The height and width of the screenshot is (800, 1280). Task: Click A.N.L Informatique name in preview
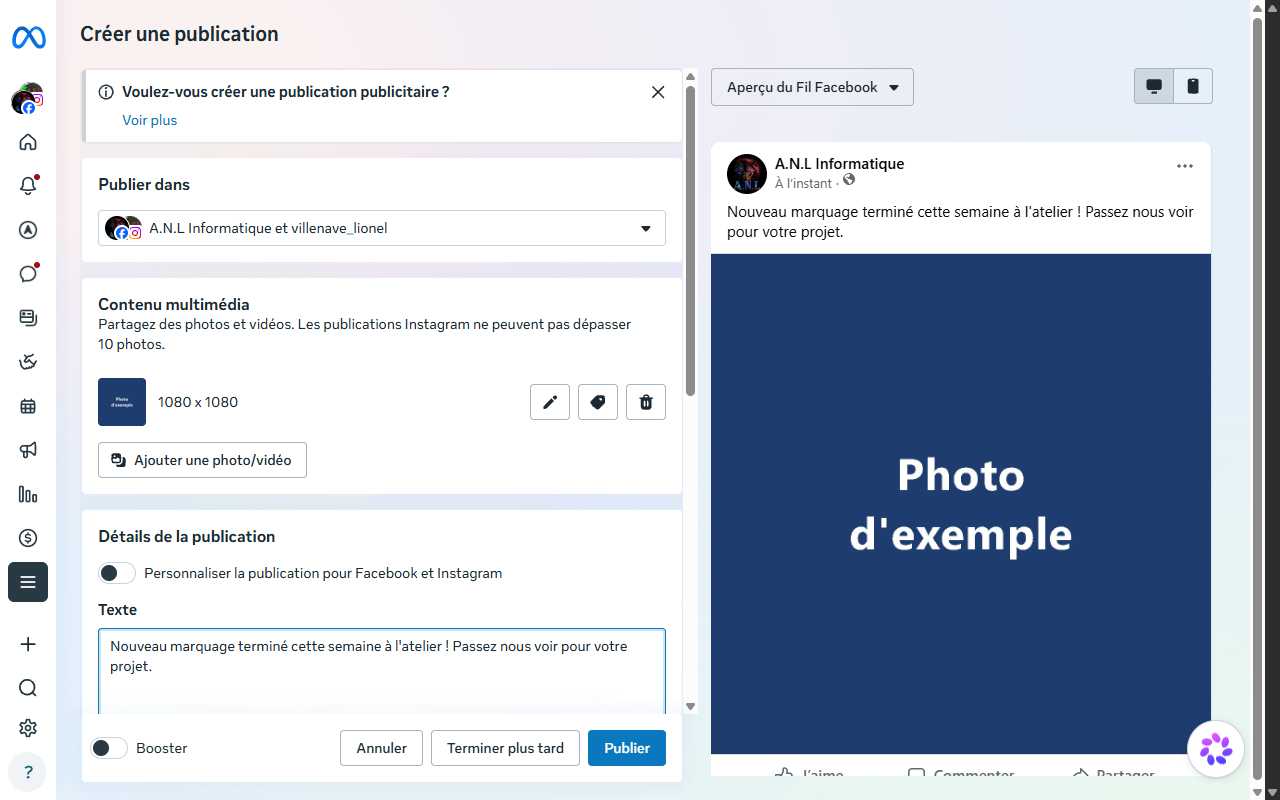(839, 163)
